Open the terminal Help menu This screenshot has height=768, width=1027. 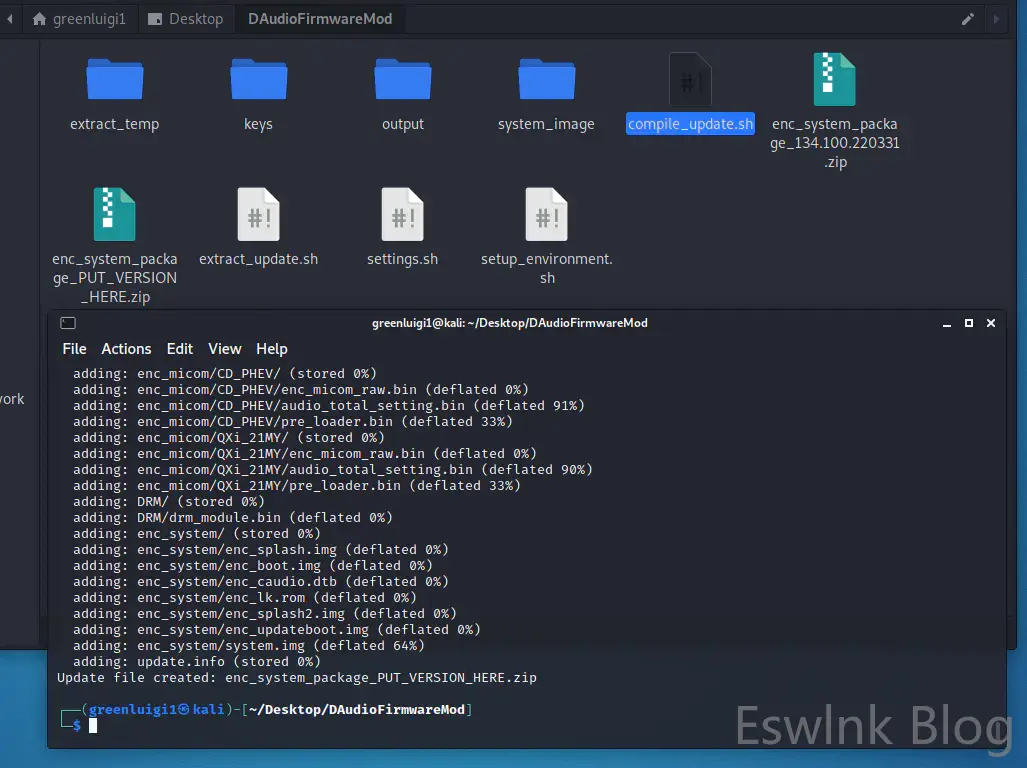click(x=272, y=349)
